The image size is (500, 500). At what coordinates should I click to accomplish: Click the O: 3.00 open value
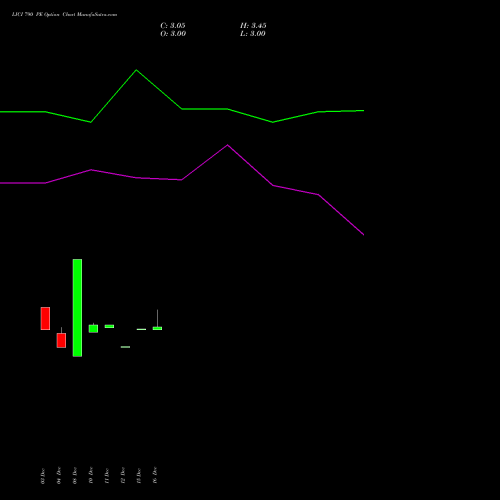(173, 34)
